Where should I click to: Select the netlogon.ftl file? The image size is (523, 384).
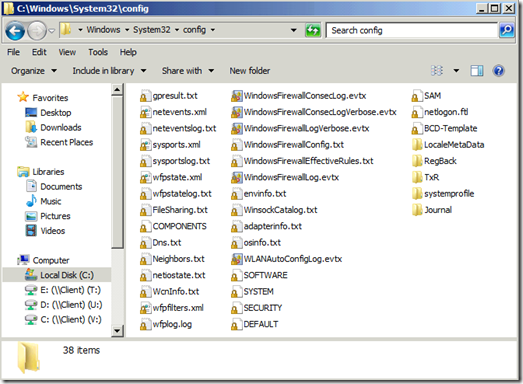pyautogui.click(x=440, y=112)
